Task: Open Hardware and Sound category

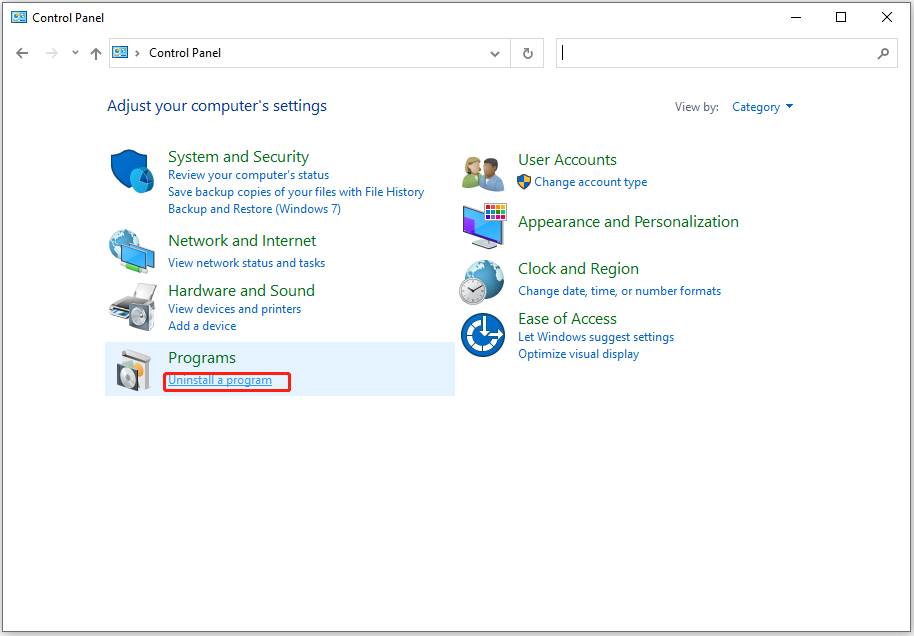Action: click(241, 290)
